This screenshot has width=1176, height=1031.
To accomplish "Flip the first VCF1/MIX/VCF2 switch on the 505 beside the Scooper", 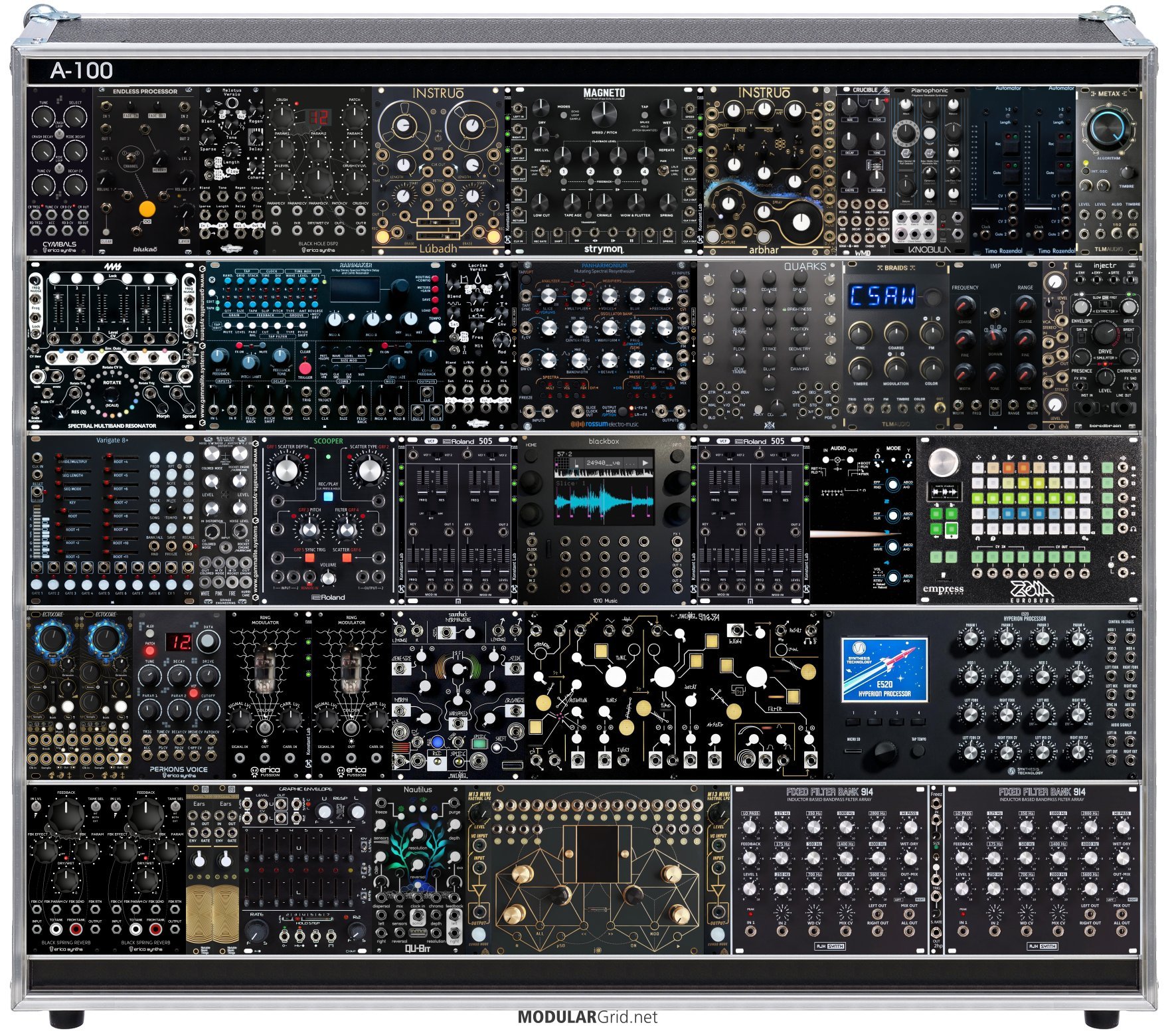I will point(438,455).
